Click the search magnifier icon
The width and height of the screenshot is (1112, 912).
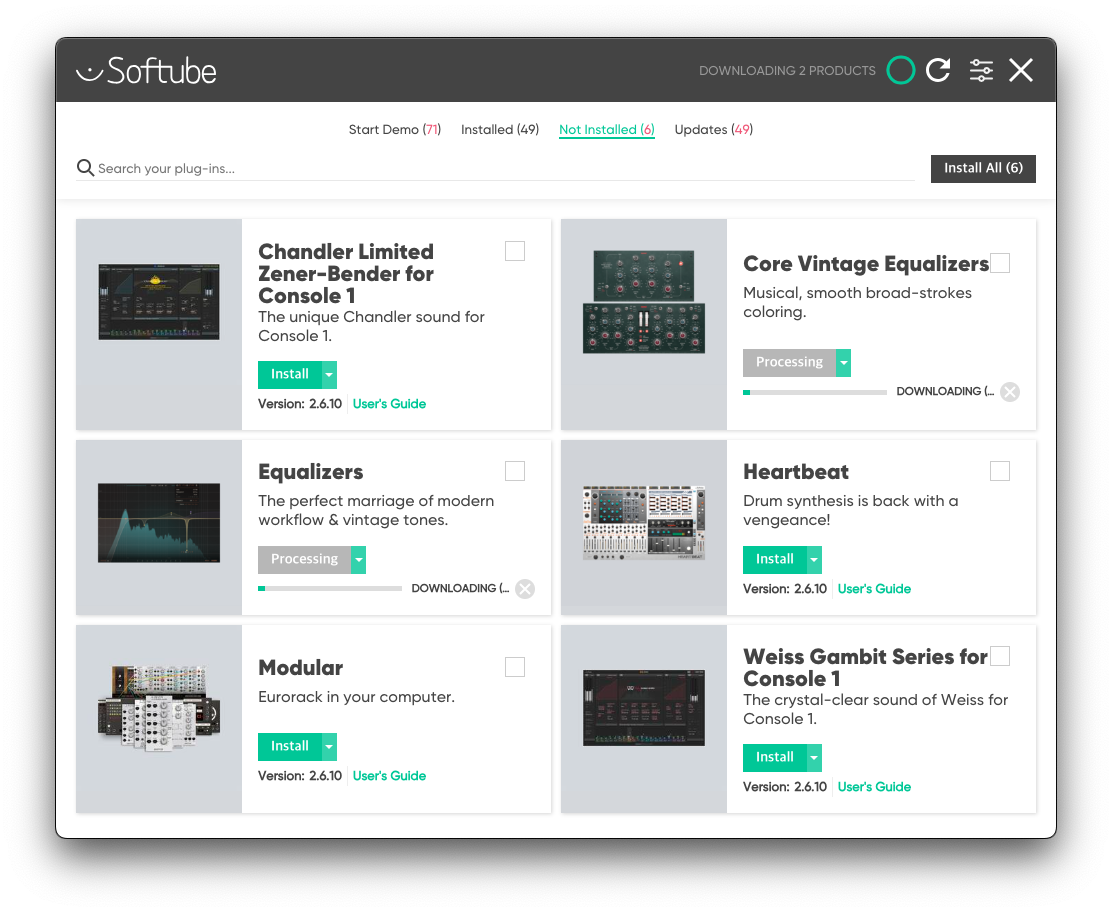pyautogui.click(x=85, y=168)
